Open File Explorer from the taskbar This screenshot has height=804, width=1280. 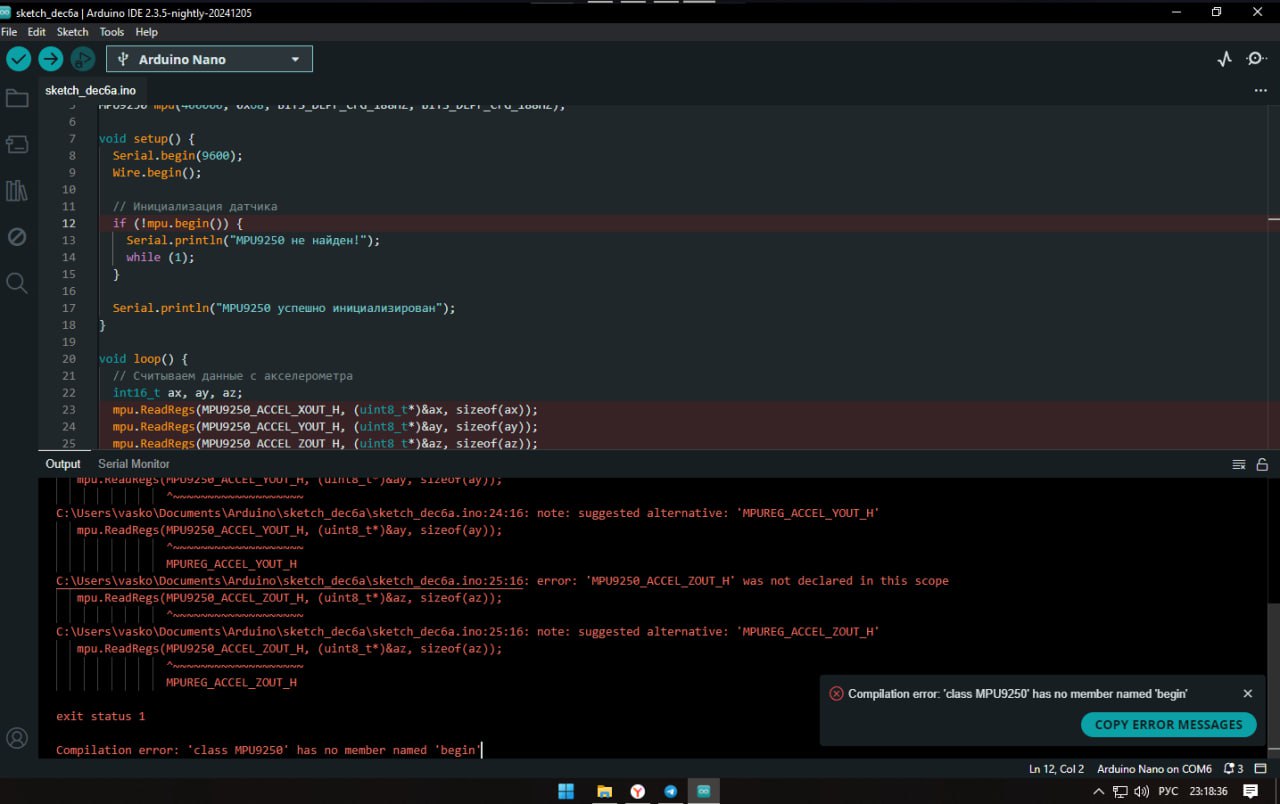(604, 791)
